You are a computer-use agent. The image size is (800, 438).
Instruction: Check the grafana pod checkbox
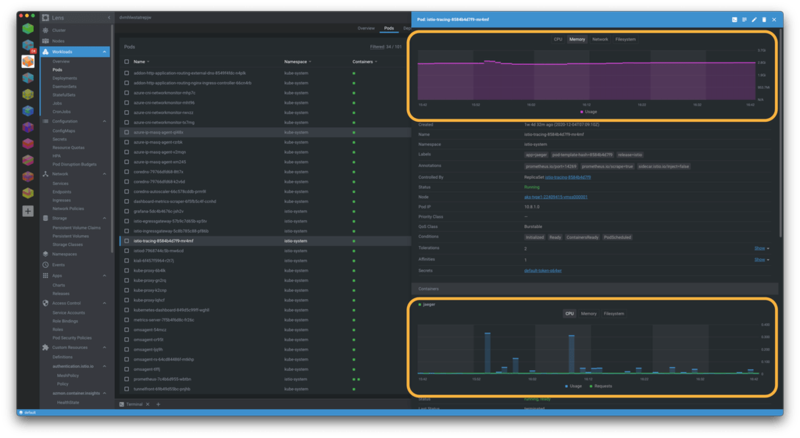pyautogui.click(x=127, y=211)
